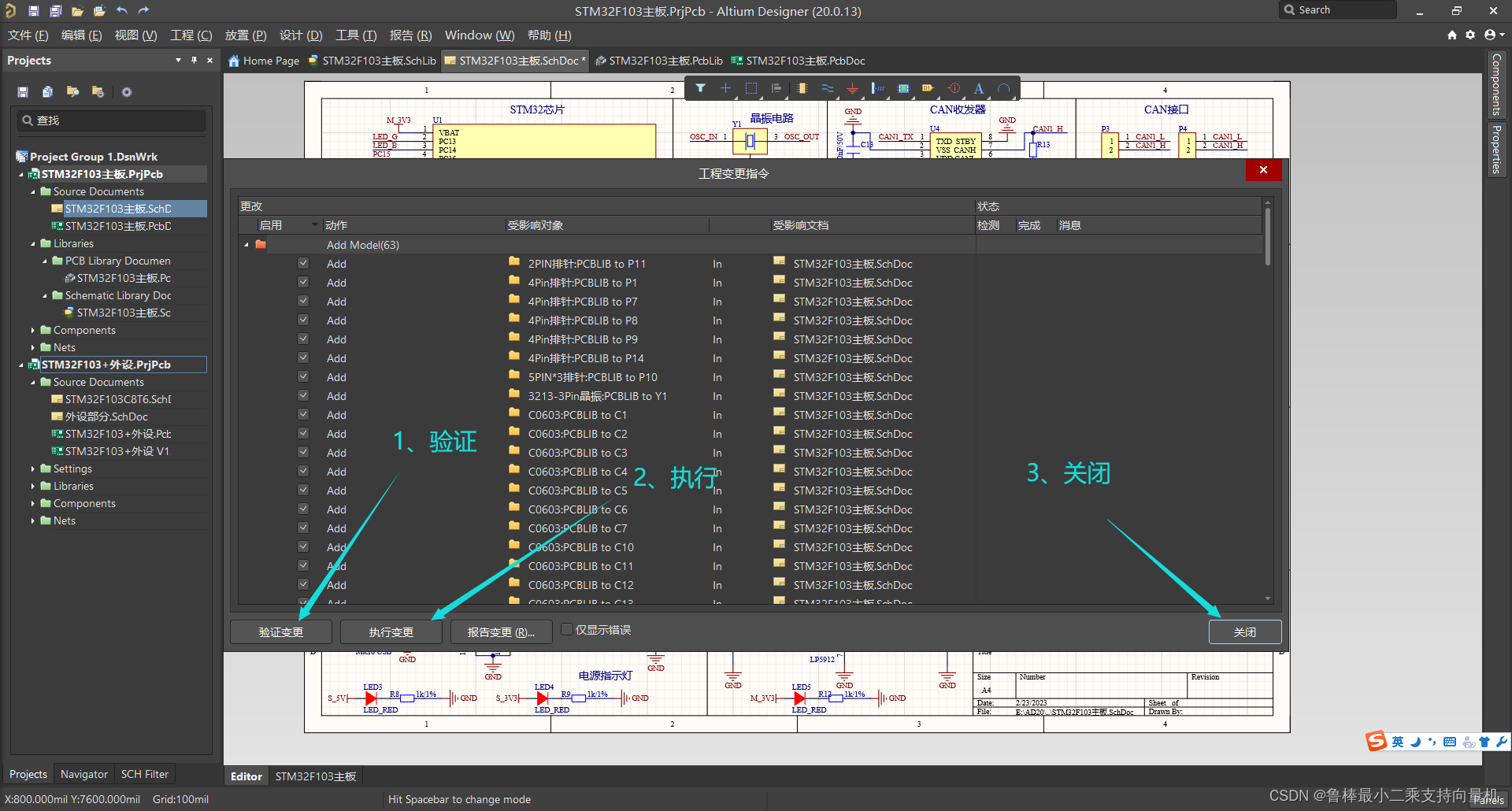The width and height of the screenshot is (1512, 811).
Task: Click the 执行变更 button
Action: tap(391, 632)
